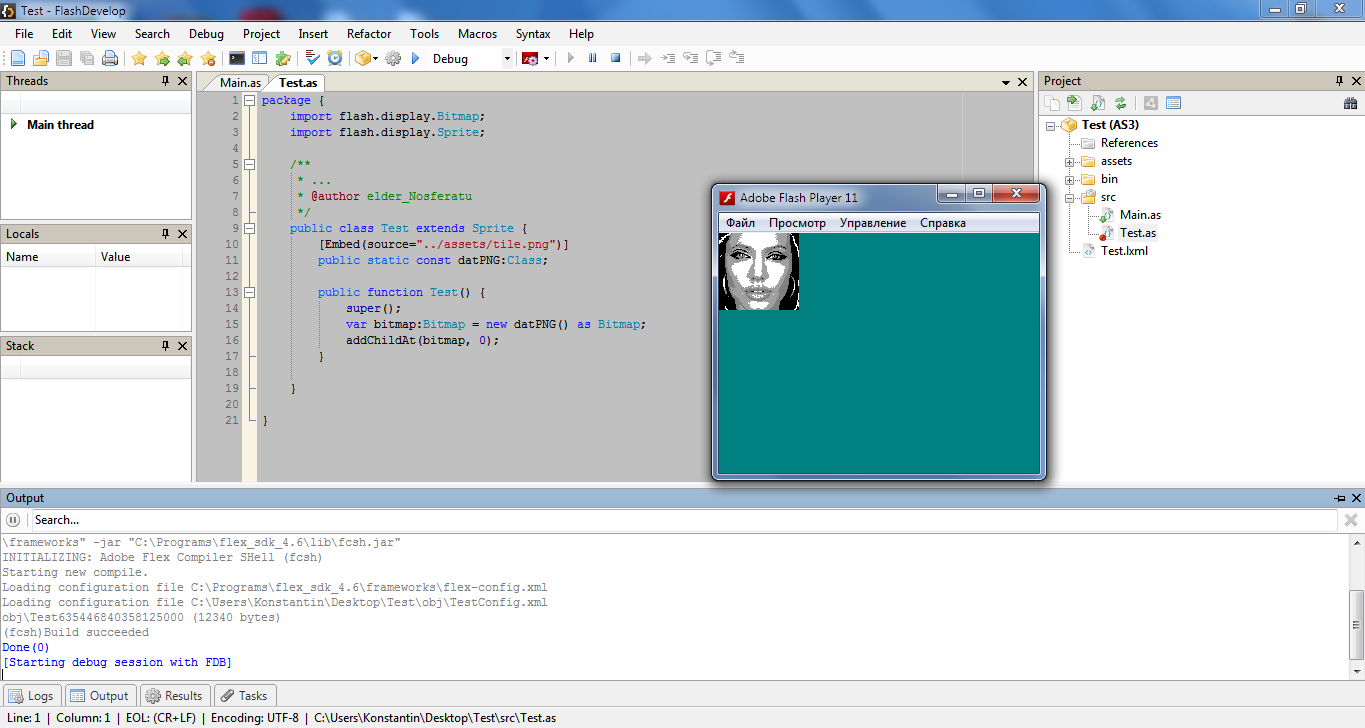This screenshot has height=728, width=1365.
Task: Expand the assets folder in the project tree
Action: click(x=1069, y=162)
